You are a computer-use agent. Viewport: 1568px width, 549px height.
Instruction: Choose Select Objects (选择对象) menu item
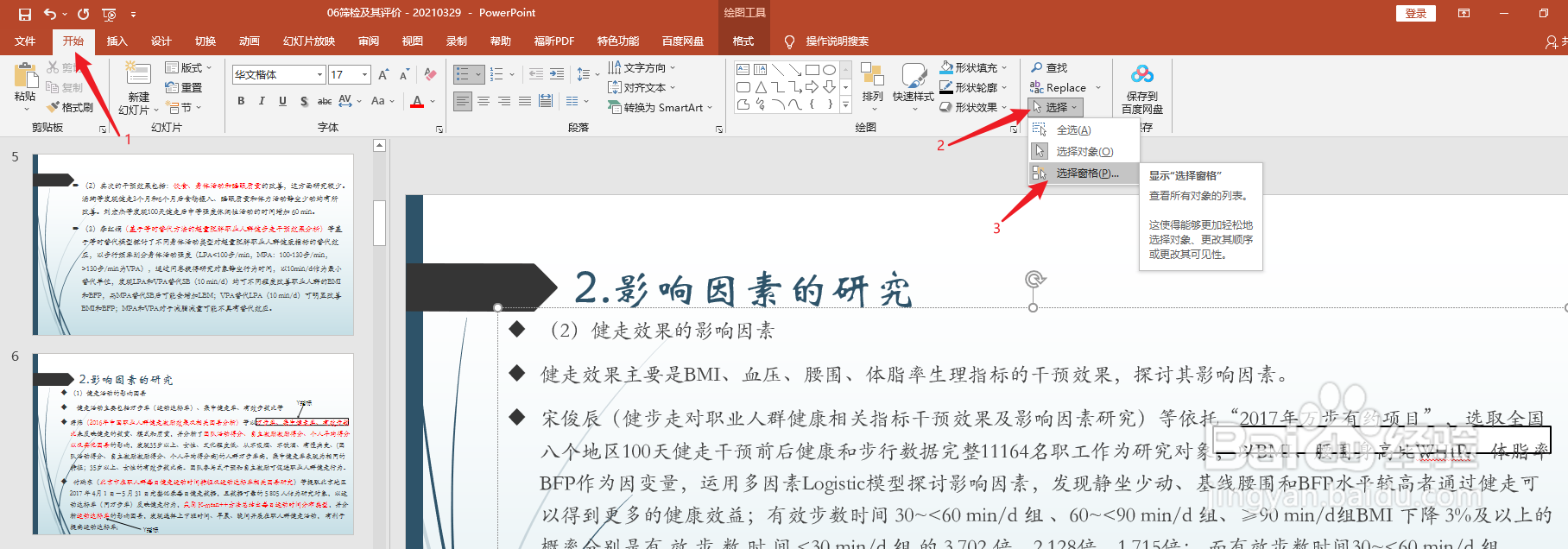(1084, 151)
